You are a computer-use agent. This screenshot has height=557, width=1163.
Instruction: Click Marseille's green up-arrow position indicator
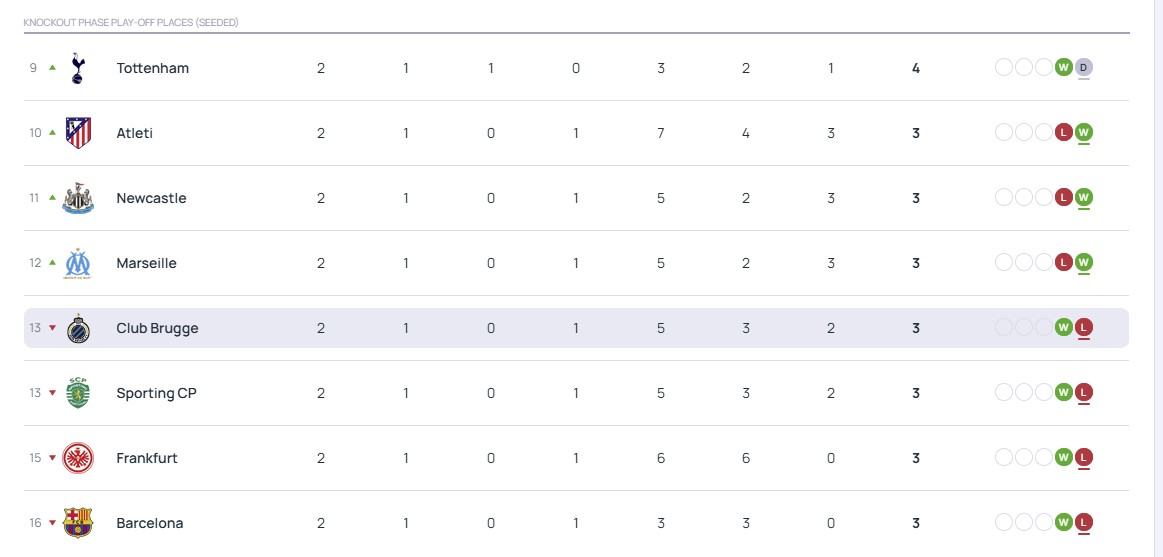click(x=52, y=263)
